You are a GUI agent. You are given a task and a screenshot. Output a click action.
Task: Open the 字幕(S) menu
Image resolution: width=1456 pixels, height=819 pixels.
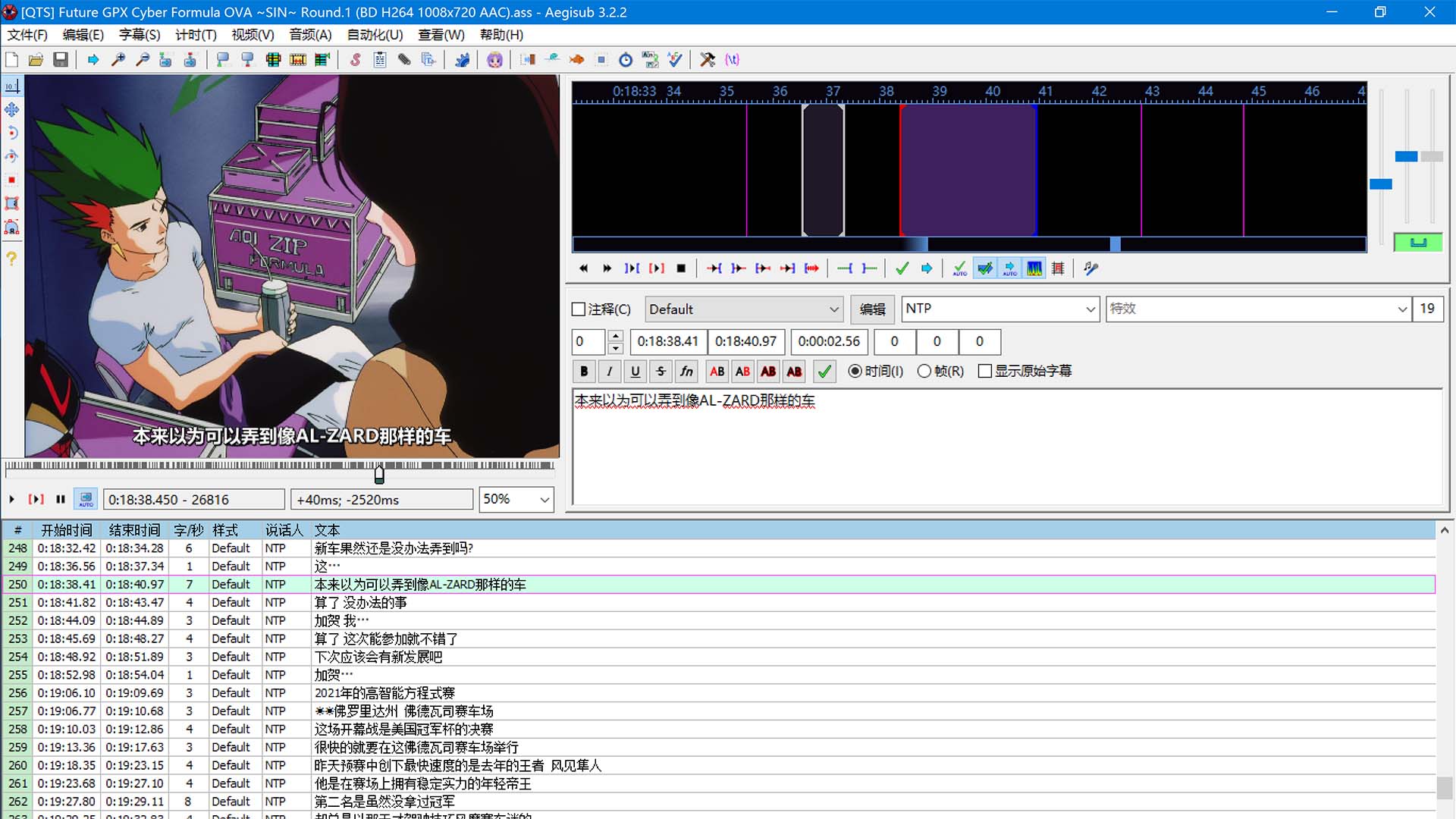tap(140, 35)
